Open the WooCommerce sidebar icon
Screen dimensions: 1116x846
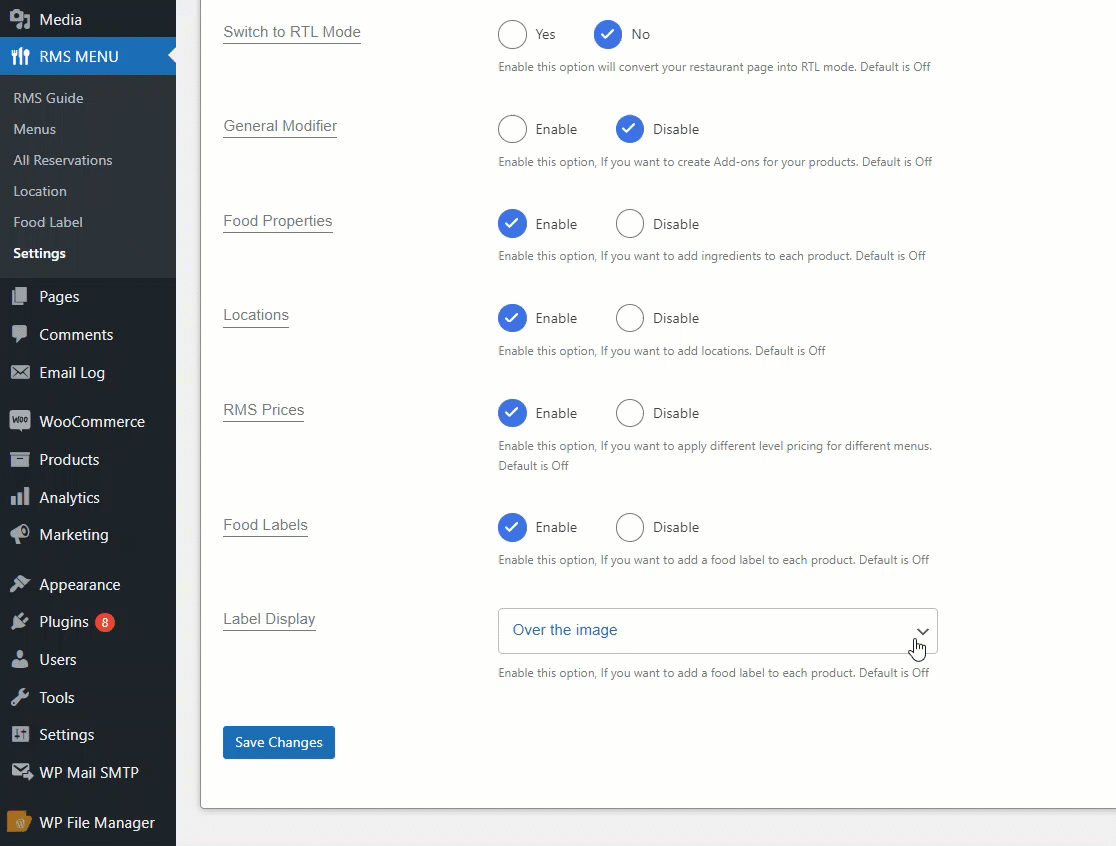click(x=20, y=421)
